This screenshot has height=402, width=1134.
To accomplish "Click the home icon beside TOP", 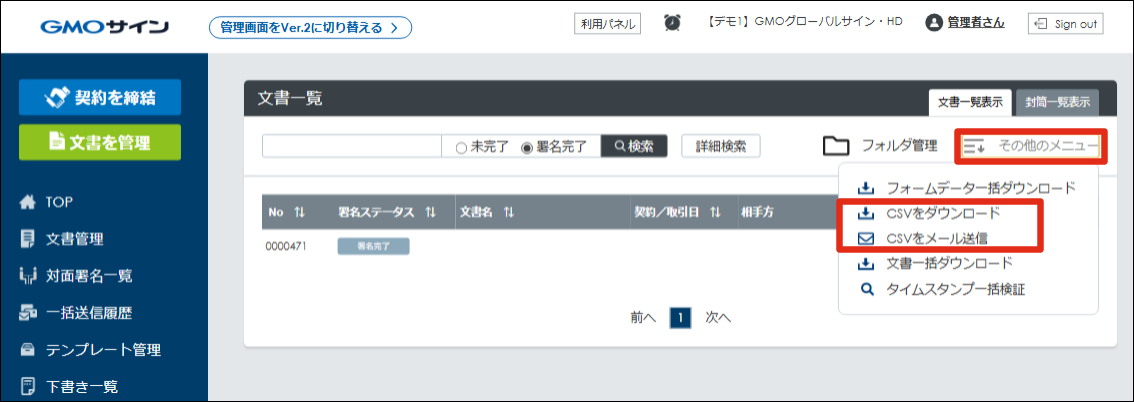I will tap(28, 201).
